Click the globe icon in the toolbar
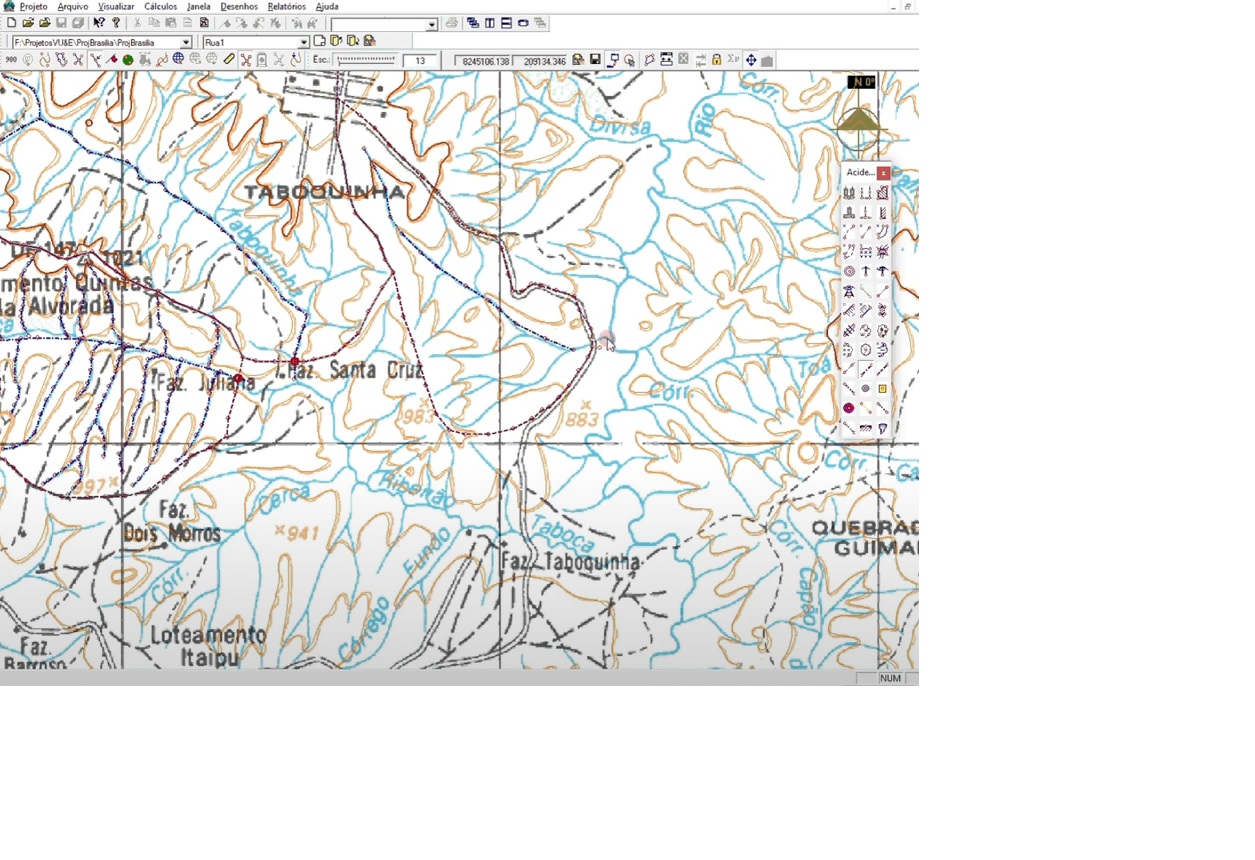Screen dimensions: 1255x860 tap(178, 60)
